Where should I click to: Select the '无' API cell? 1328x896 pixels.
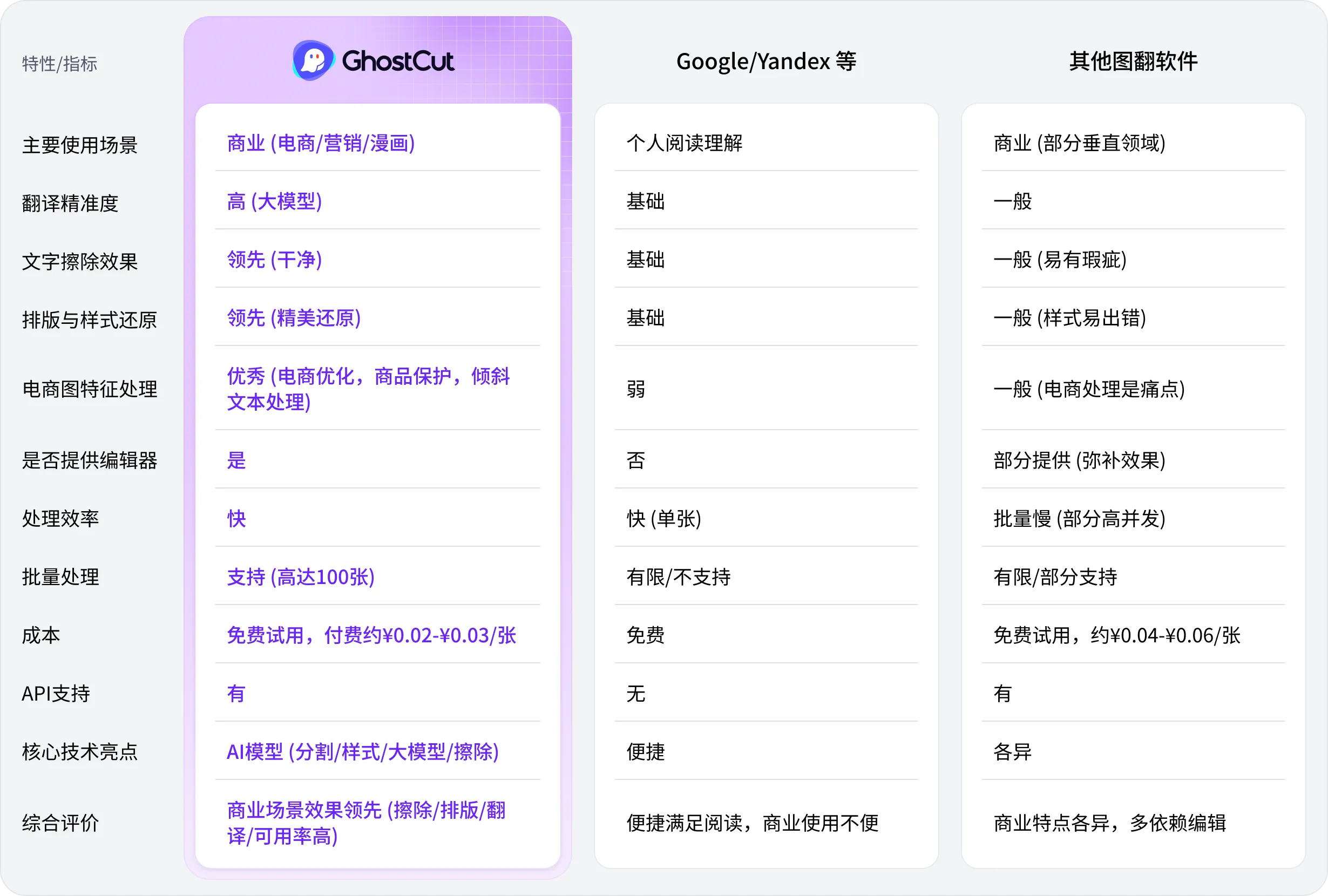636,694
